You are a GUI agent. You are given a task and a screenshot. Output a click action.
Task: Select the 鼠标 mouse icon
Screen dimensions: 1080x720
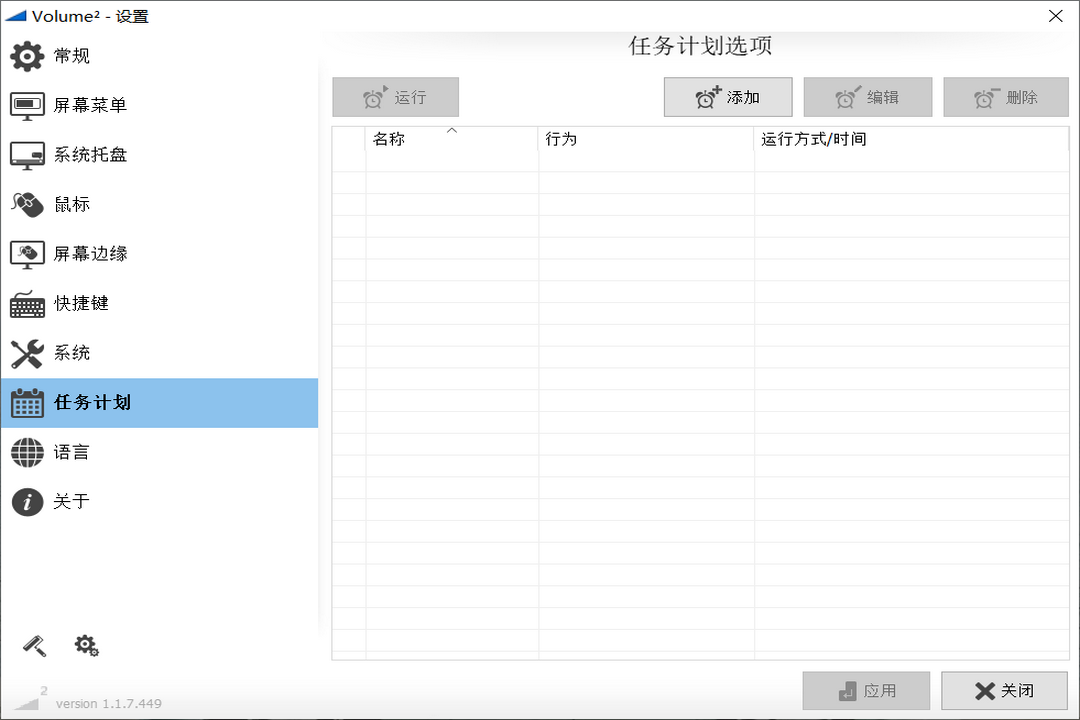click(25, 204)
